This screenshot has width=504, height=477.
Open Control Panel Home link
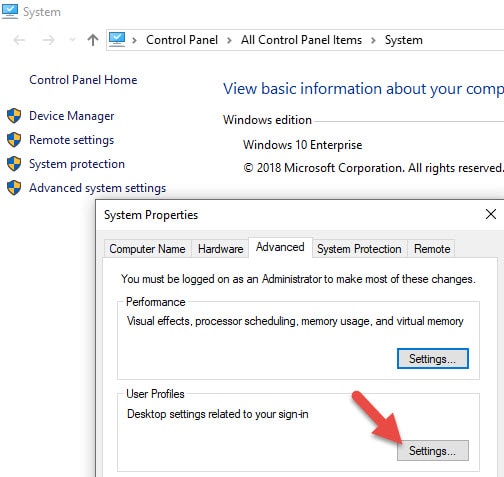coord(83,80)
